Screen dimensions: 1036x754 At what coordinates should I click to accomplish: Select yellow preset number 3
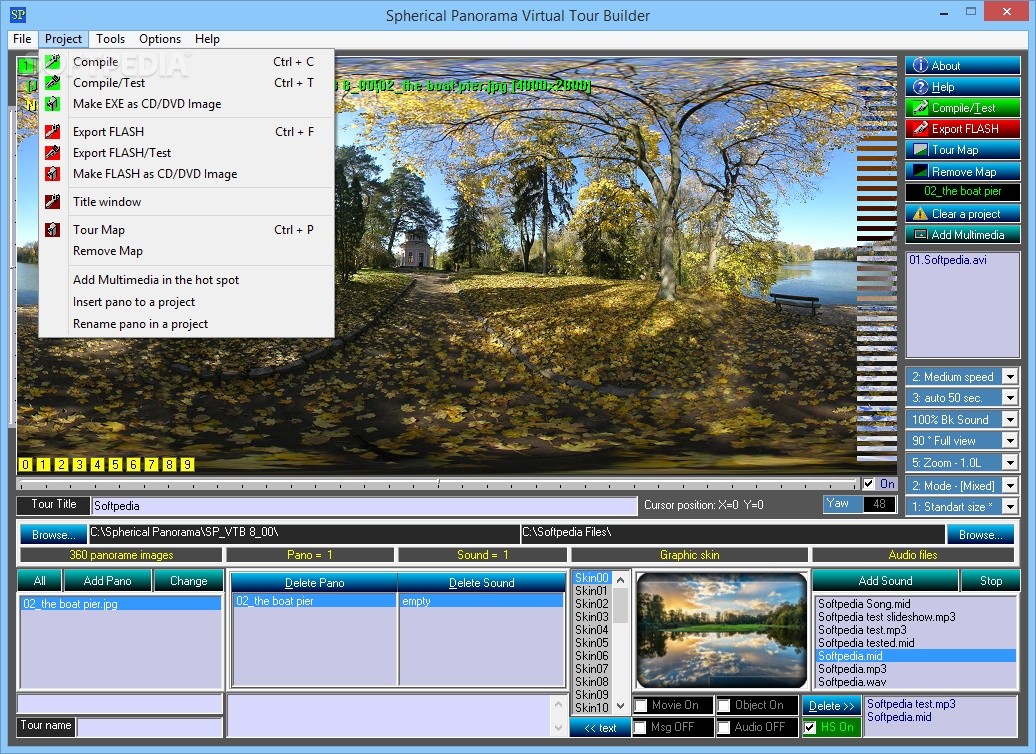point(79,465)
